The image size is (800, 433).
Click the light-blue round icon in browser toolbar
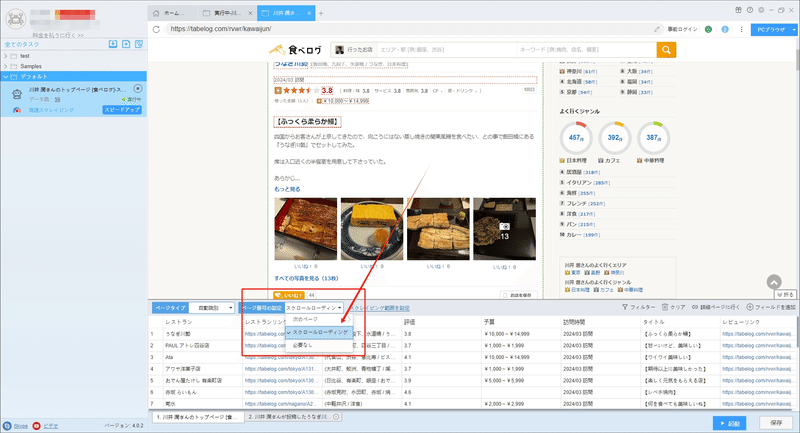[x=725, y=29]
